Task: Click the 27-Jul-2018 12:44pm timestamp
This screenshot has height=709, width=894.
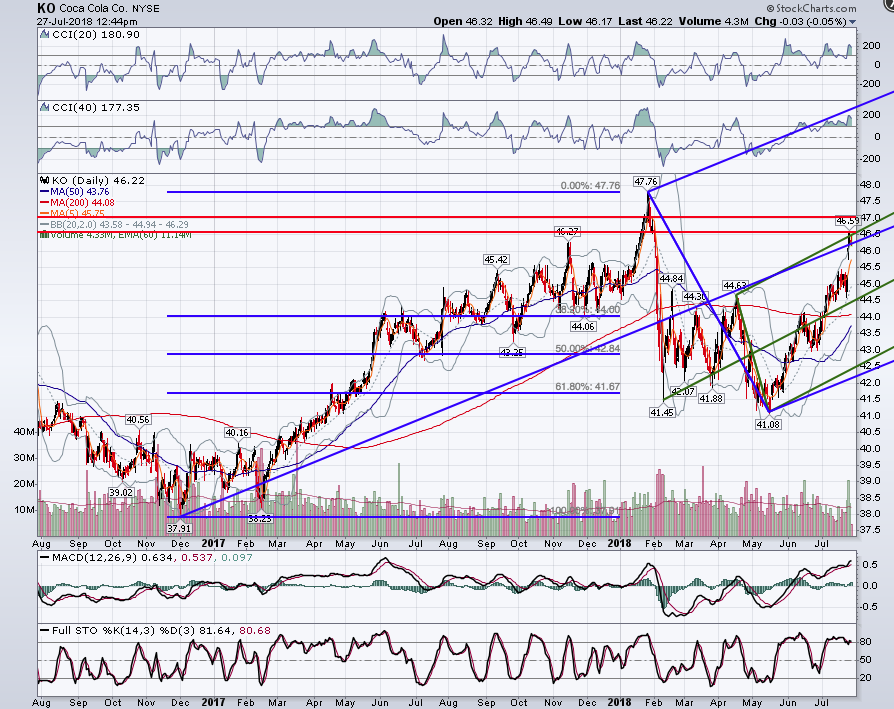Action: 87,22
